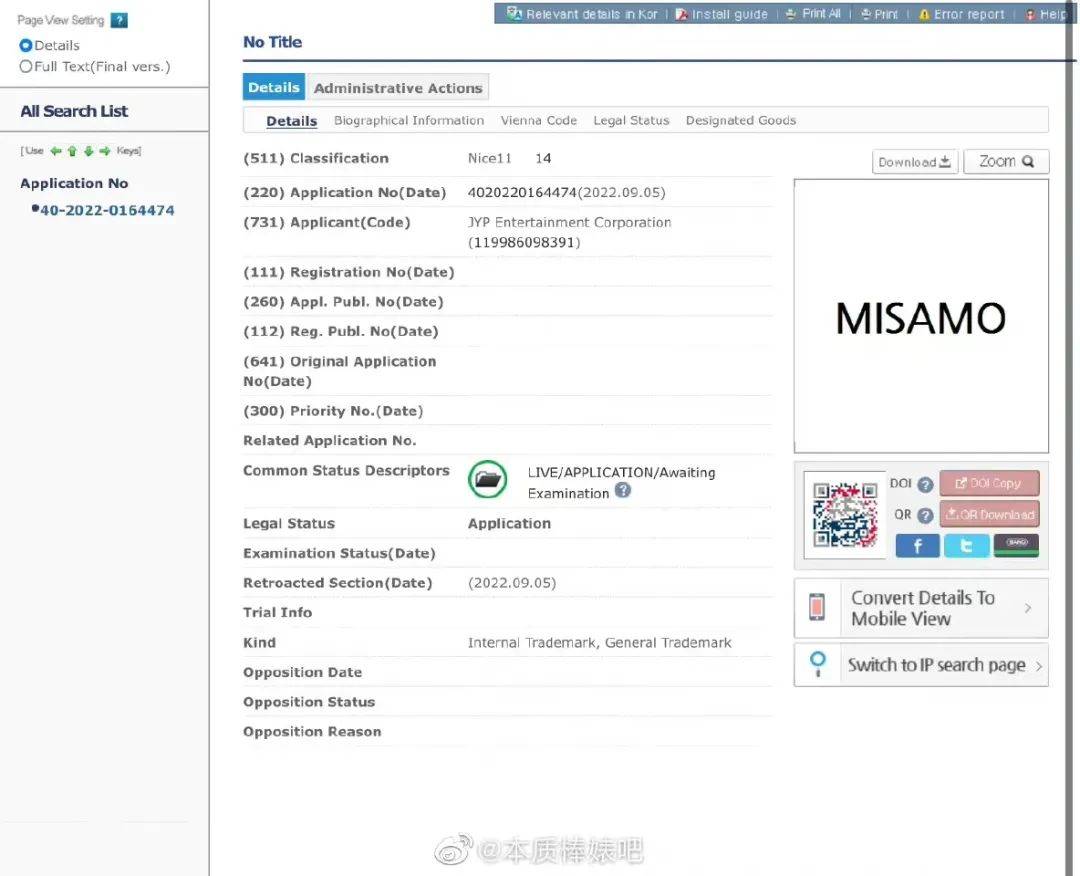Click the MISAMO trademark image

(x=921, y=317)
